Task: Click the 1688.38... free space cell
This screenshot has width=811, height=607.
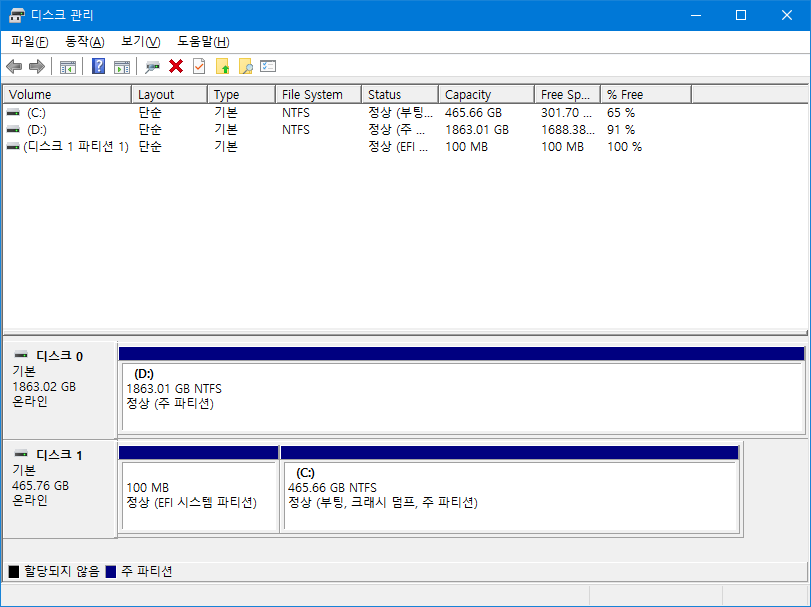Action: pos(568,130)
